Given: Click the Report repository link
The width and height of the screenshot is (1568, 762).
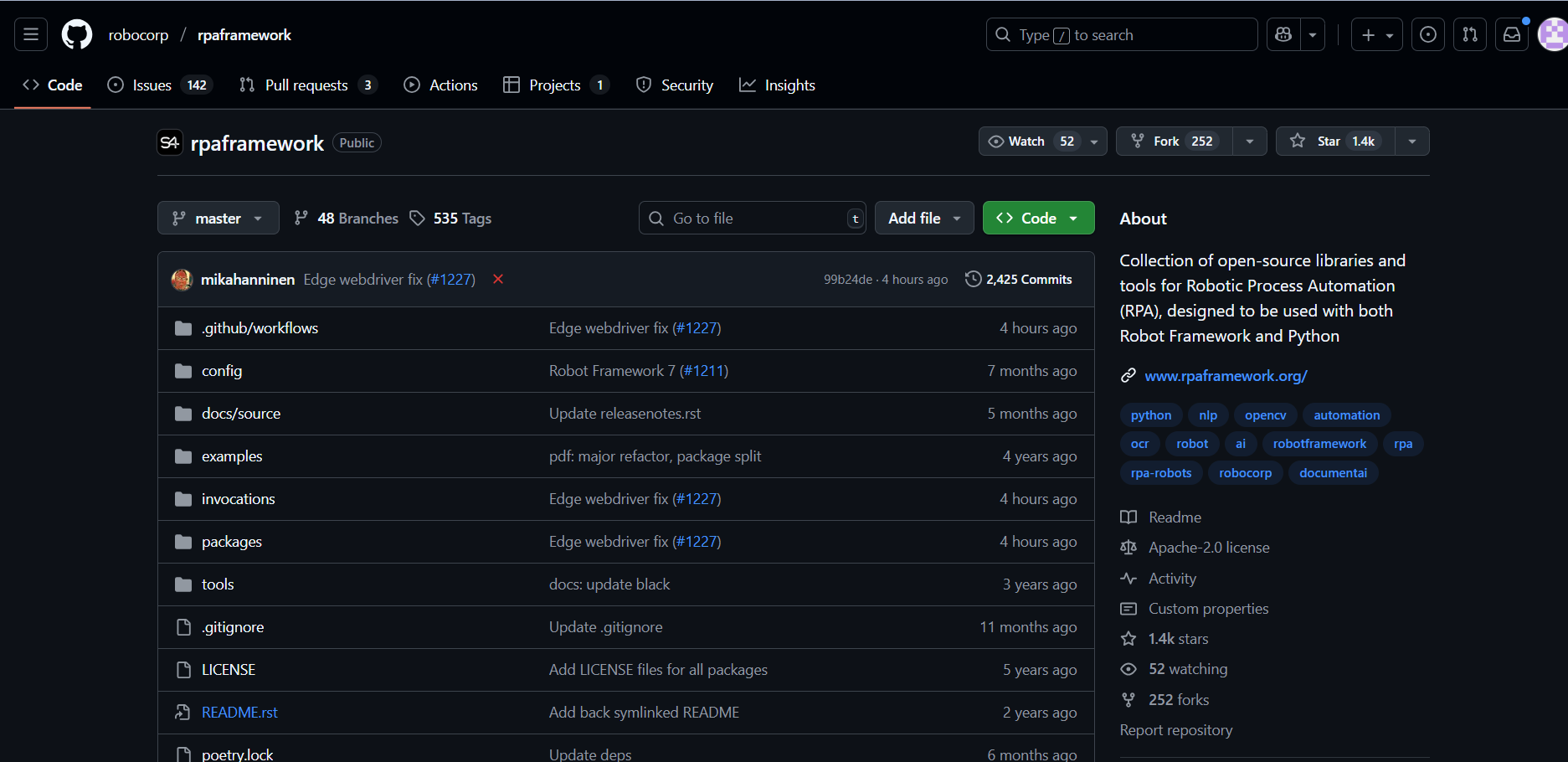Looking at the screenshot, I should coord(1176,729).
